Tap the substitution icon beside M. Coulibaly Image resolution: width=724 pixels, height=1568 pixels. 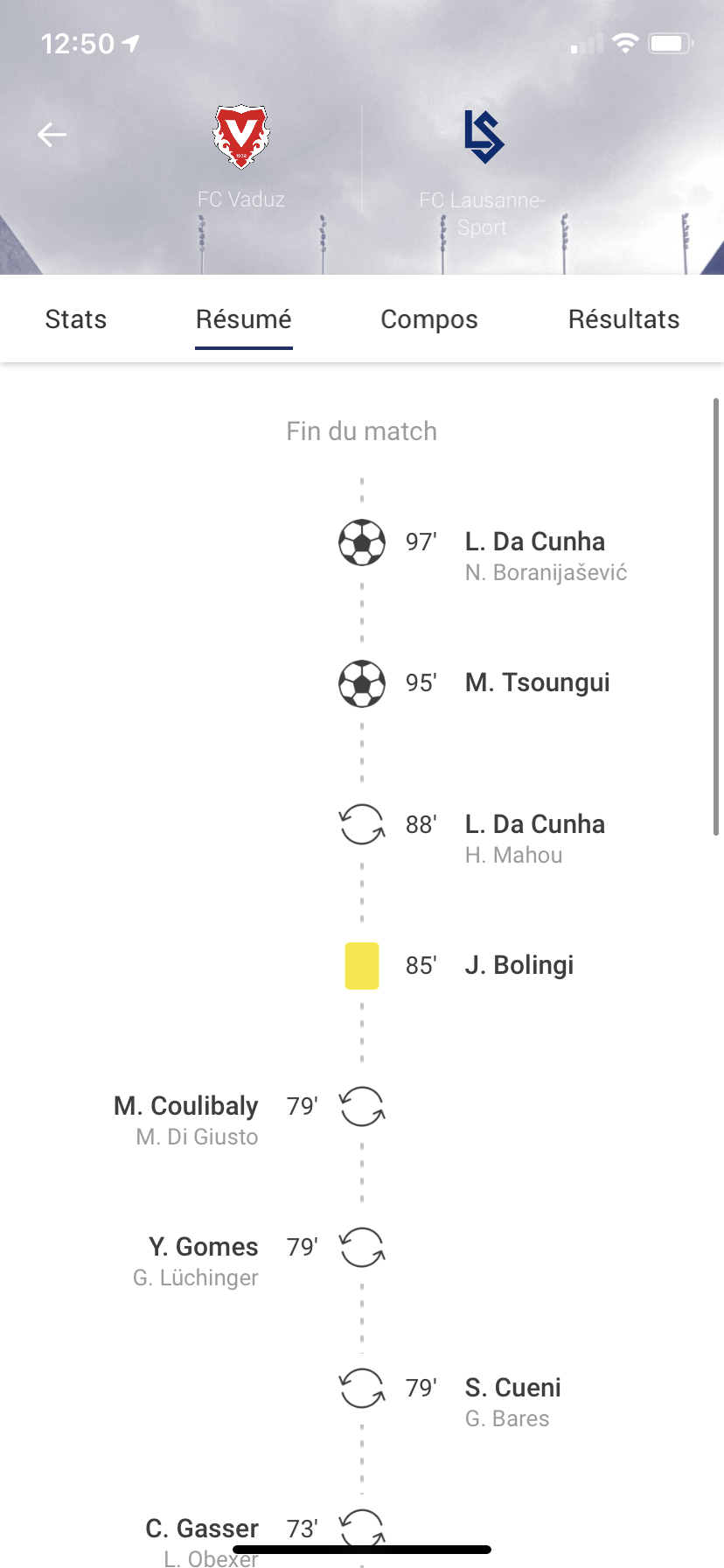(362, 1106)
